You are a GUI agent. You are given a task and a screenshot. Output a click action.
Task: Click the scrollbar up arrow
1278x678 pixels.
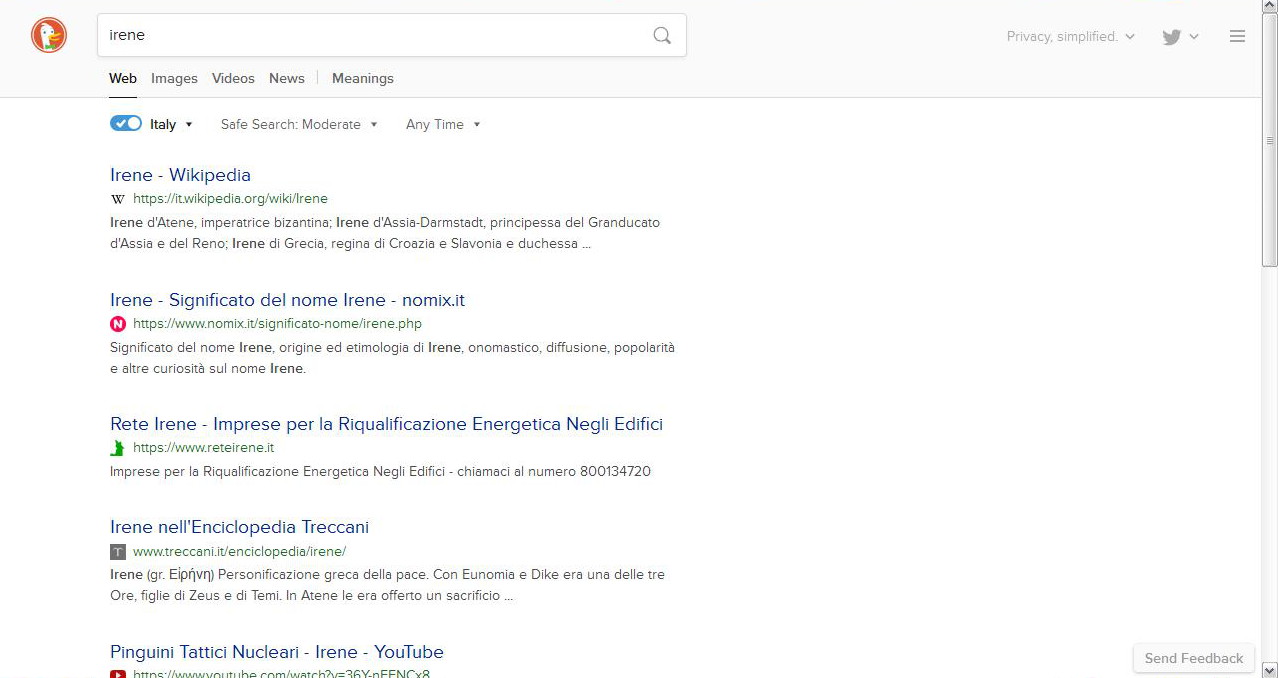click(1269, 8)
